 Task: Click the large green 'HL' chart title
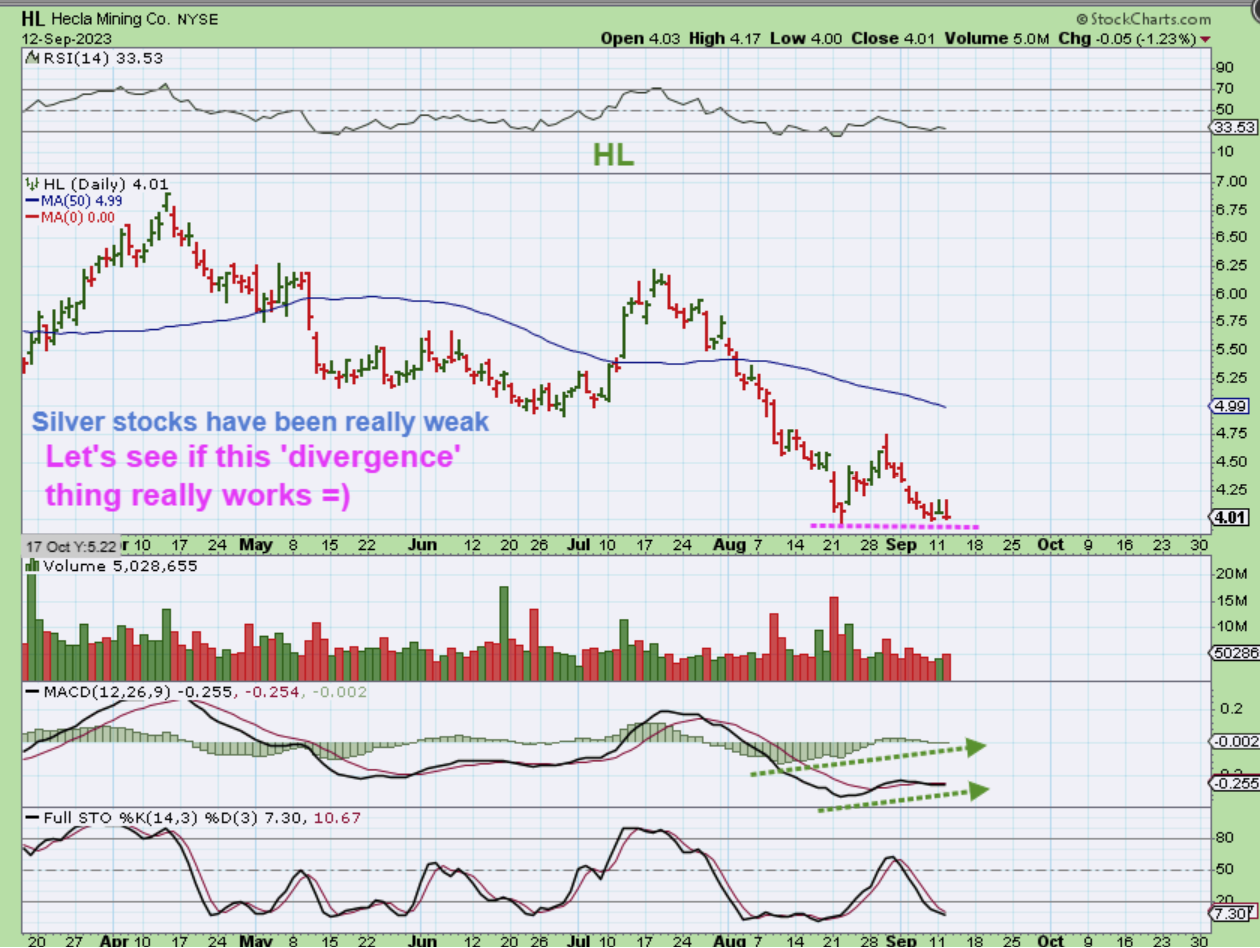pyautogui.click(x=613, y=154)
